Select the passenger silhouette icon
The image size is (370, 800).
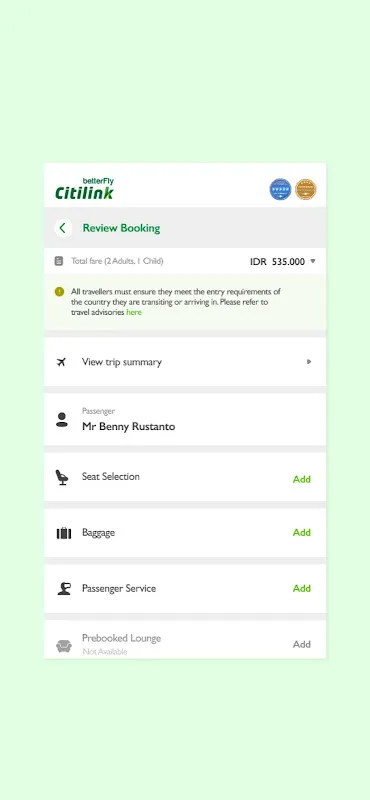(x=62, y=420)
